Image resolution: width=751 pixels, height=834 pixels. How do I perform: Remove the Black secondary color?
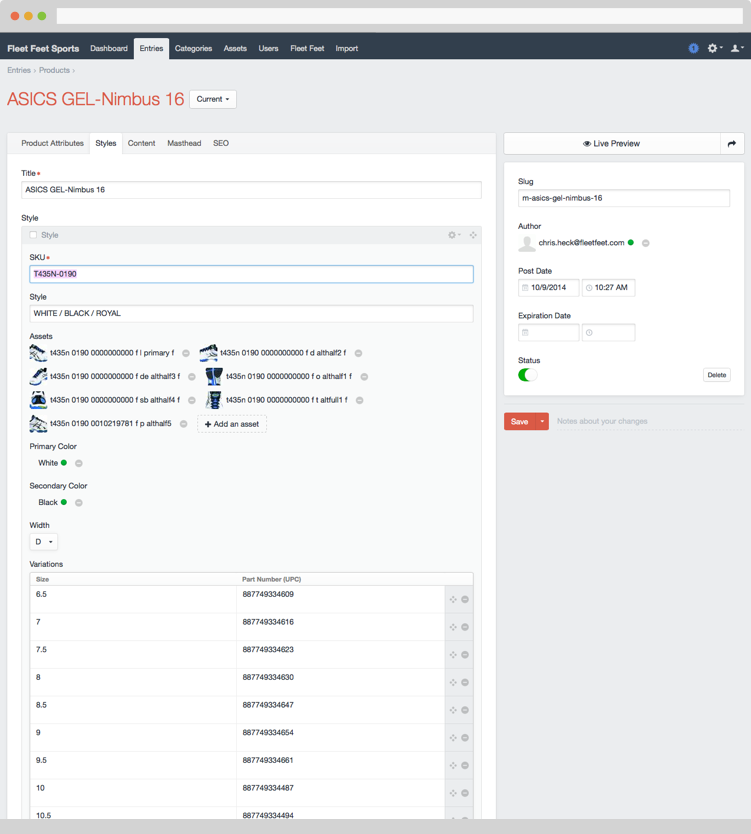(79, 503)
